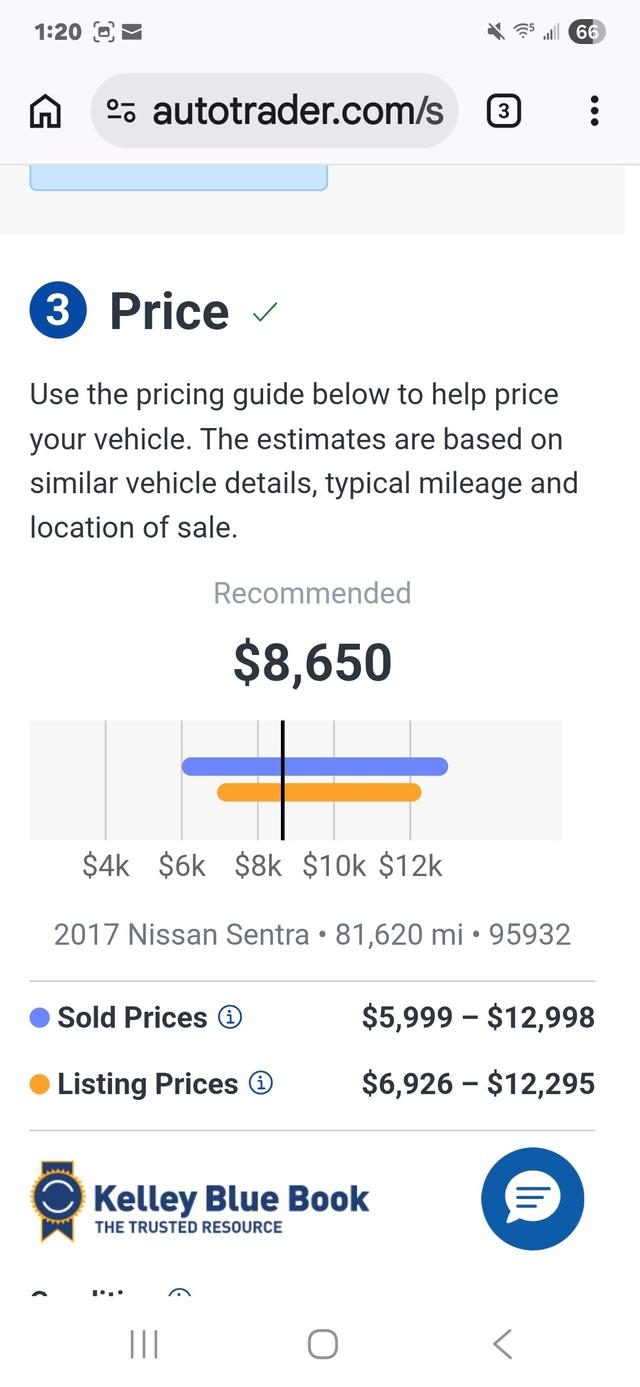
Task: Tap the $8,650 recommended price
Action: 312,662
